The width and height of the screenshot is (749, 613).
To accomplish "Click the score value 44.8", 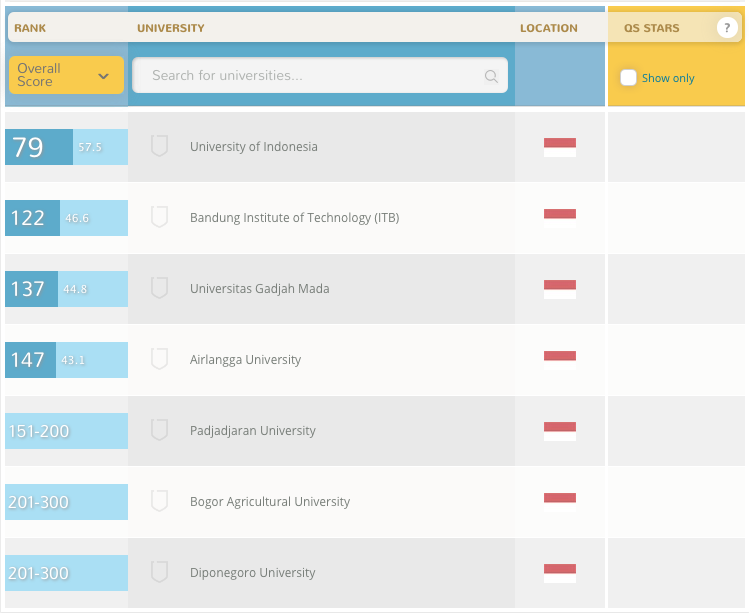I will tap(75, 290).
